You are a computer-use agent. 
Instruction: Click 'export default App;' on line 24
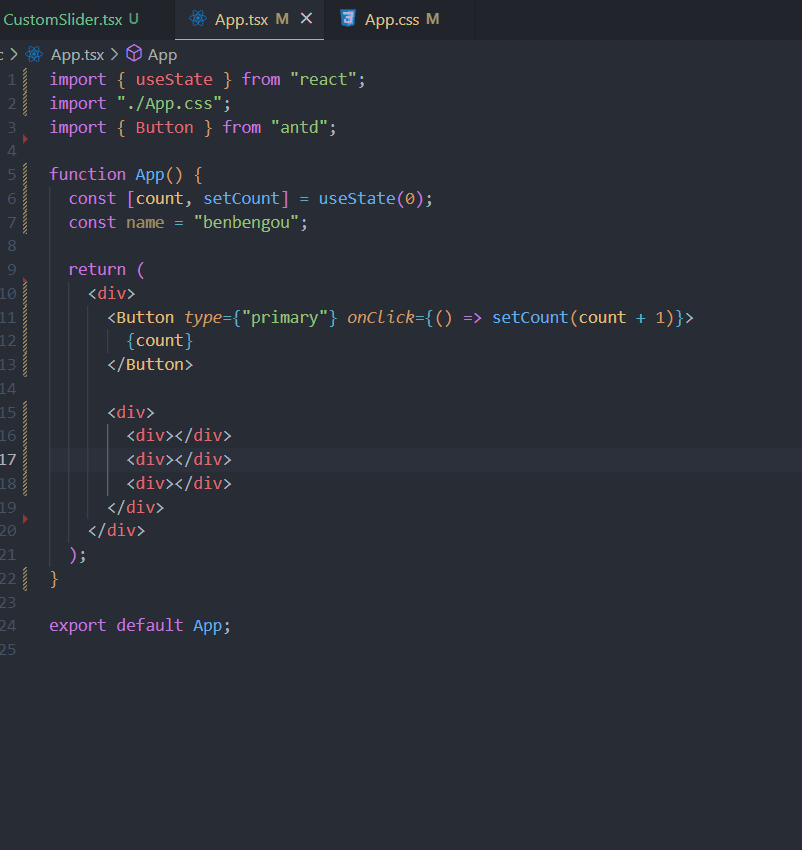[x=140, y=626]
